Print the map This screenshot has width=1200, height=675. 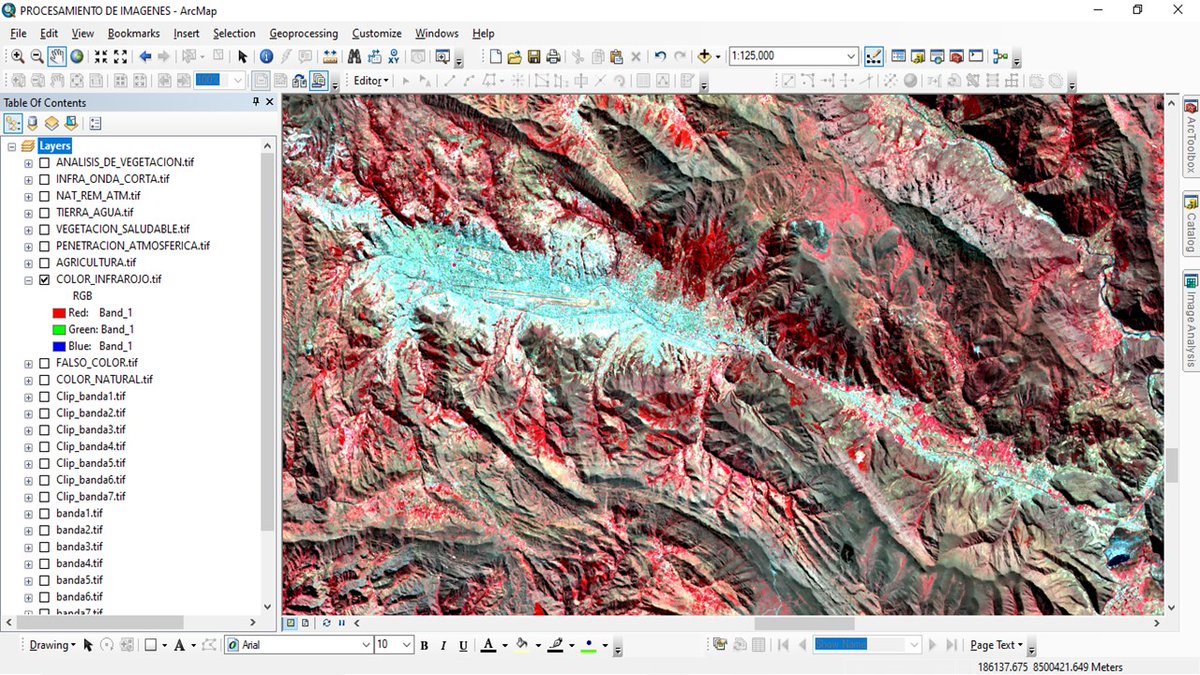click(553, 56)
